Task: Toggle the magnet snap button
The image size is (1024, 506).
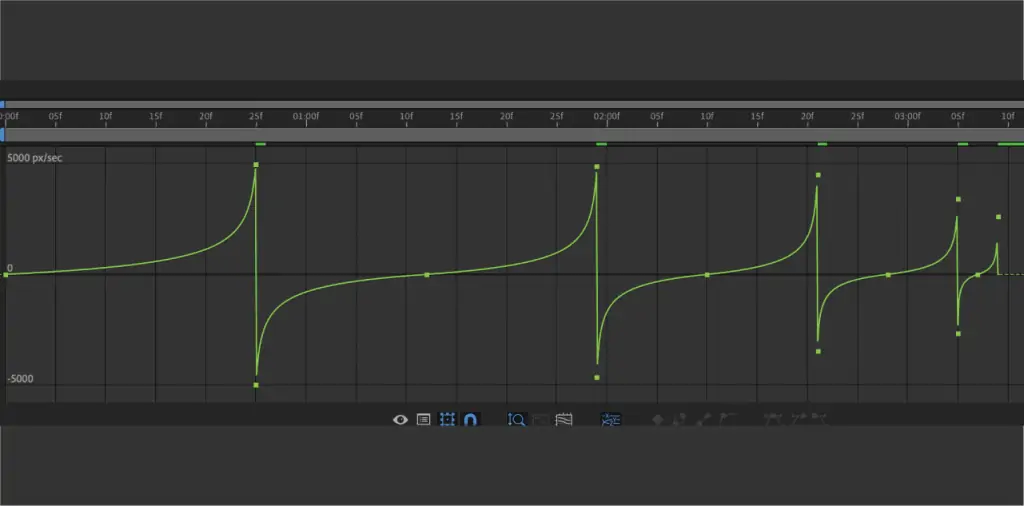Action: click(x=471, y=420)
